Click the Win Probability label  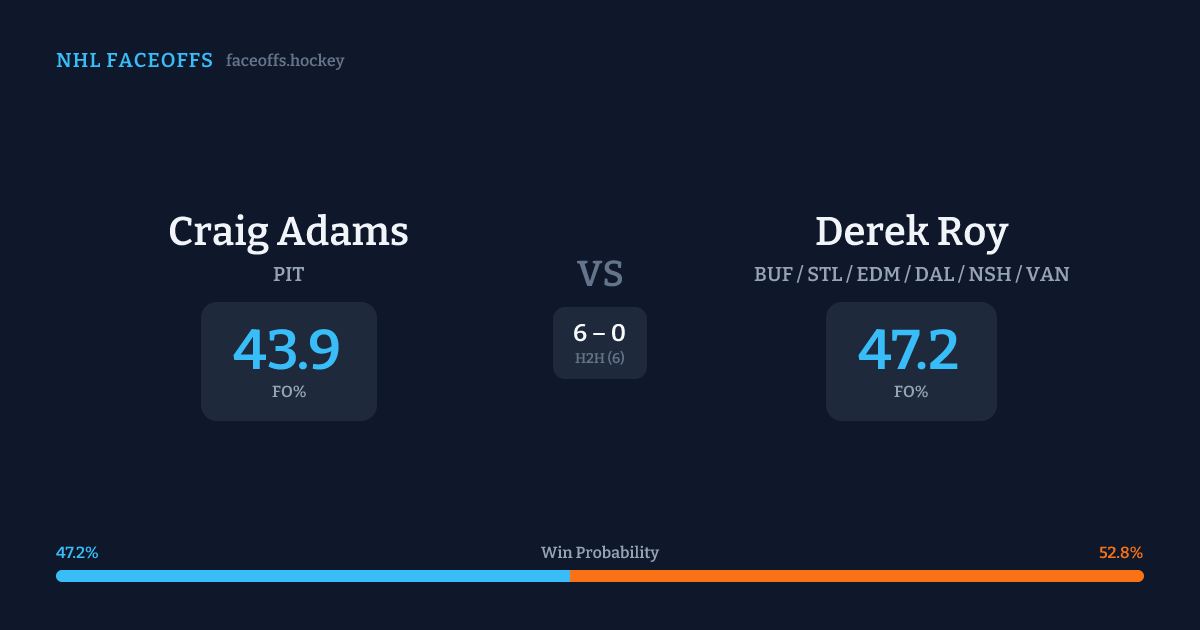point(600,553)
